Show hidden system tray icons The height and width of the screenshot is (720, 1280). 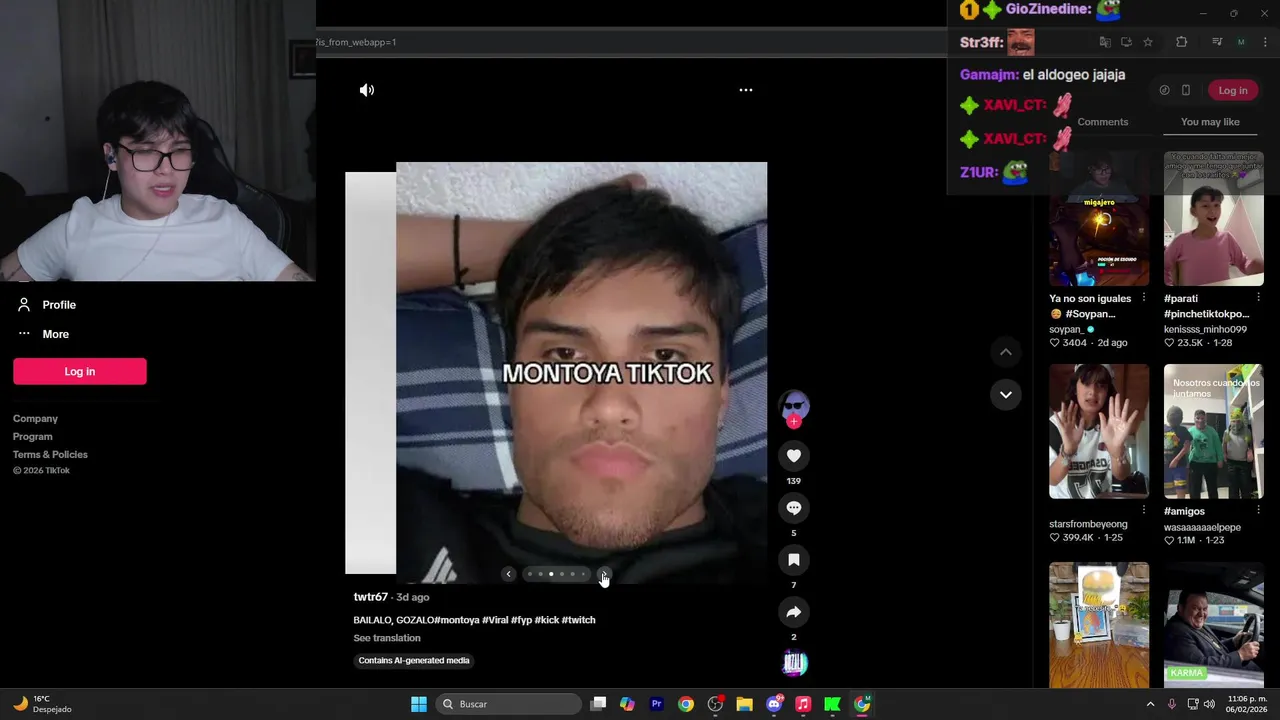tap(1150, 704)
